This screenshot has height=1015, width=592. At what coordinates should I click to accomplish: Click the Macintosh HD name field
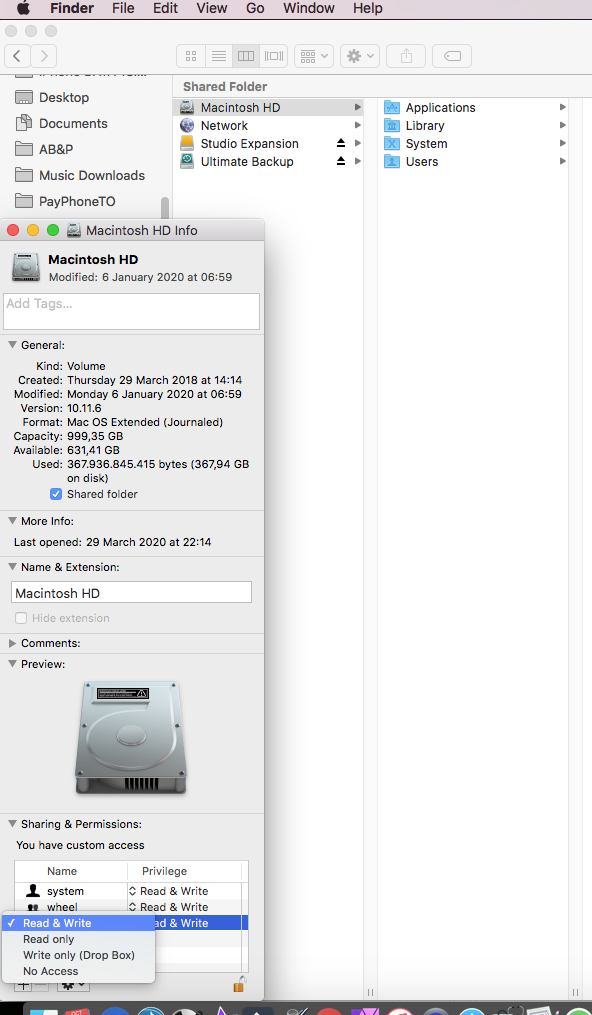(x=131, y=592)
